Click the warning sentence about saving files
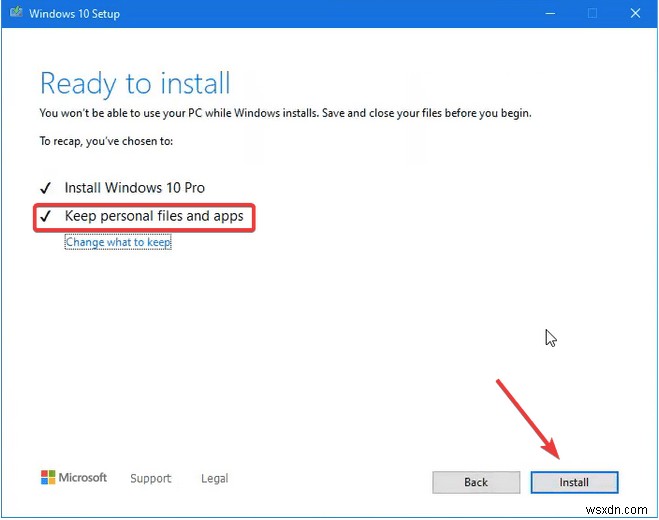This screenshot has height=520, width=659. click(285, 113)
